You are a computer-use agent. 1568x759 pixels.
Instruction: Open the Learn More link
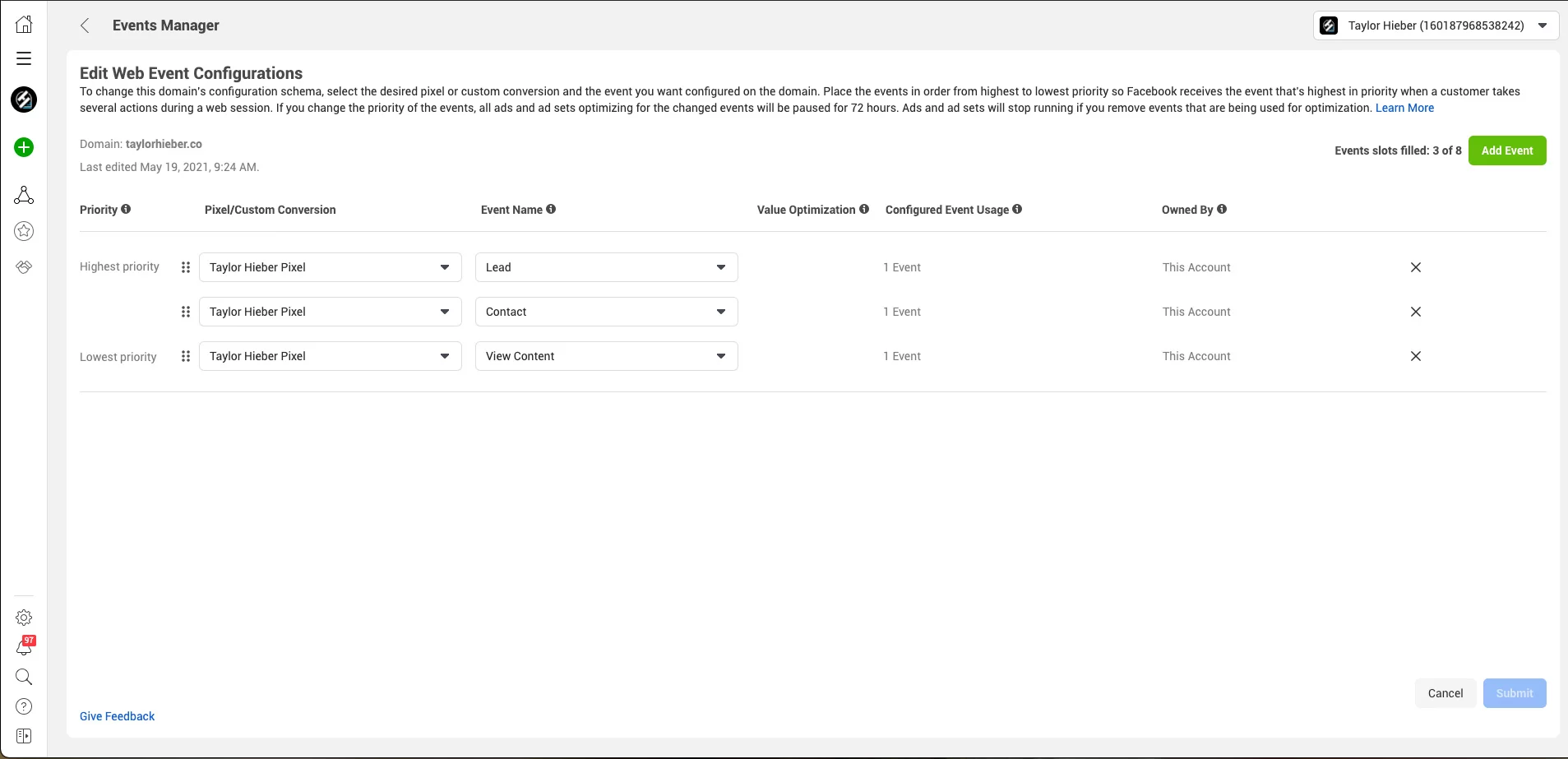tap(1404, 108)
